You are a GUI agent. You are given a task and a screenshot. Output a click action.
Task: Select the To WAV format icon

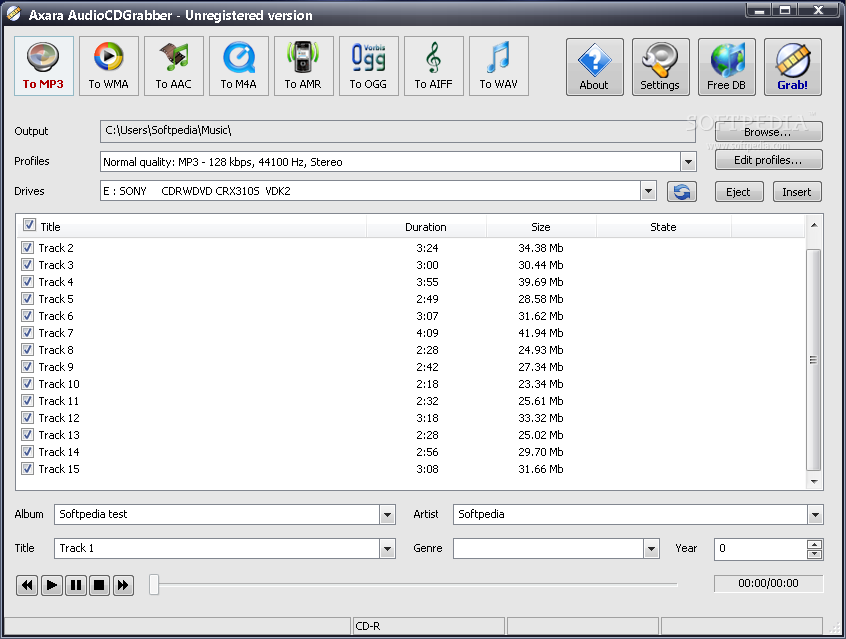[499, 66]
